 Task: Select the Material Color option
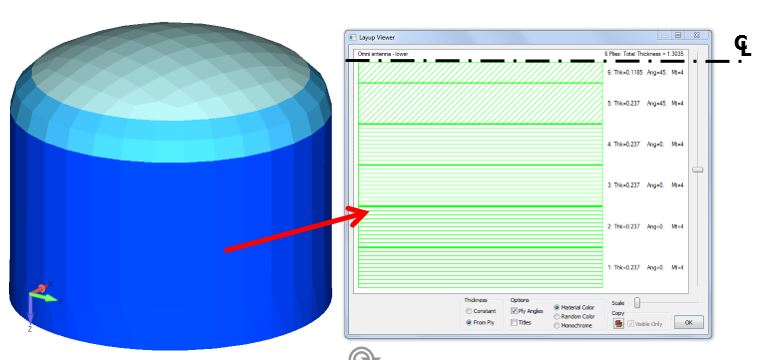click(556, 308)
